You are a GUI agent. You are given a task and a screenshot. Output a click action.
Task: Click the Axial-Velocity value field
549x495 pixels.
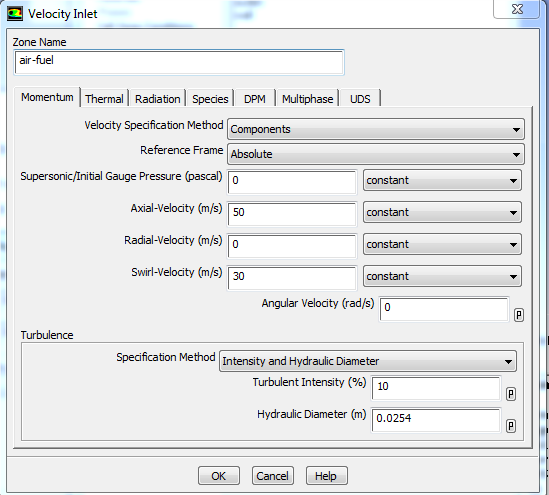[292, 214]
